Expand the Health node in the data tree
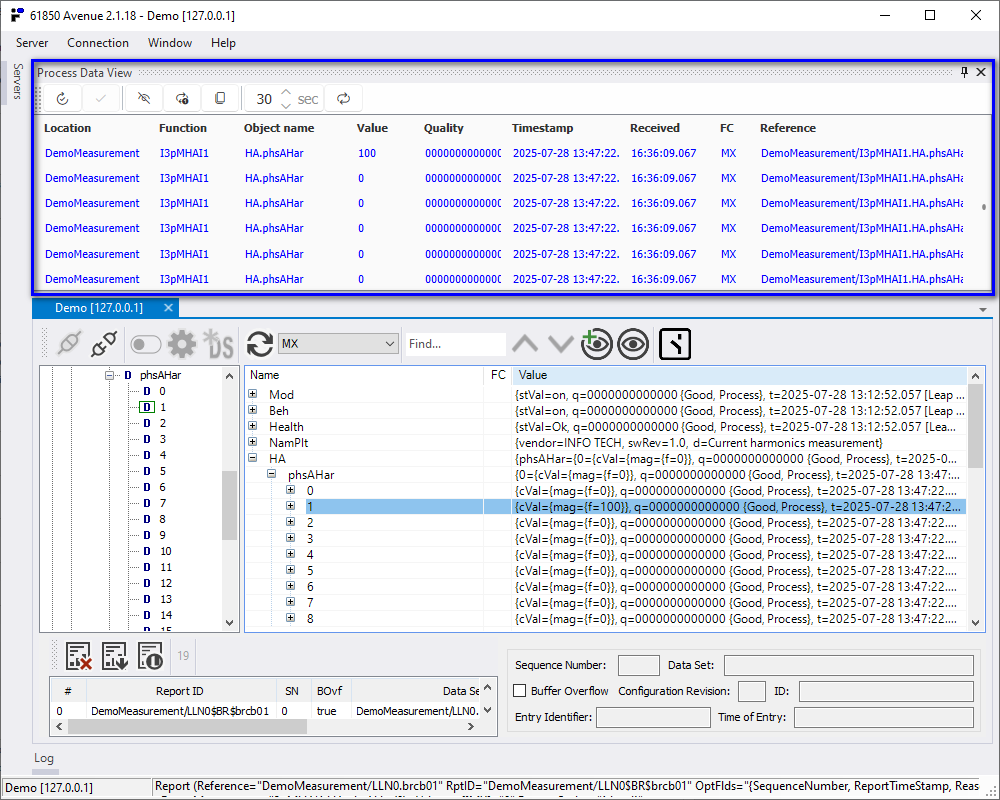Image resolution: width=1000 pixels, height=800 pixels. click(253, 427)
